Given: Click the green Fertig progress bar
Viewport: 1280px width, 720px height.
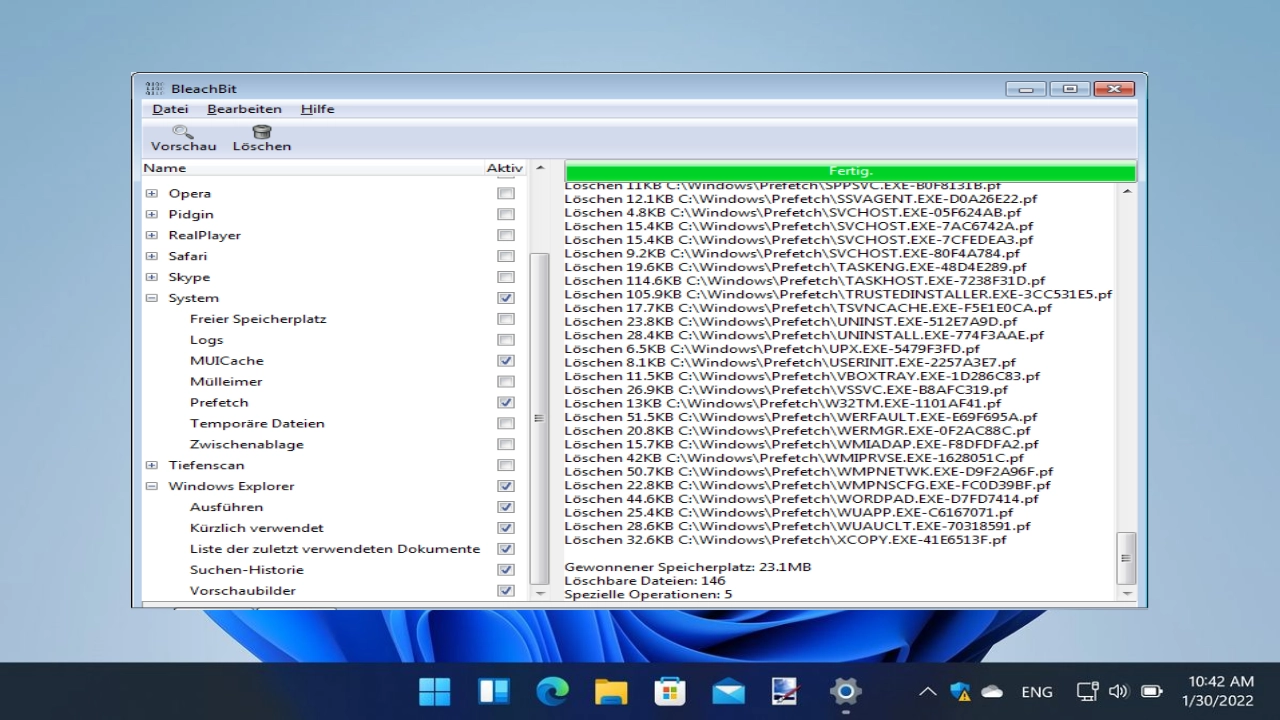Looking at the screenshot, I should (850, 171).
